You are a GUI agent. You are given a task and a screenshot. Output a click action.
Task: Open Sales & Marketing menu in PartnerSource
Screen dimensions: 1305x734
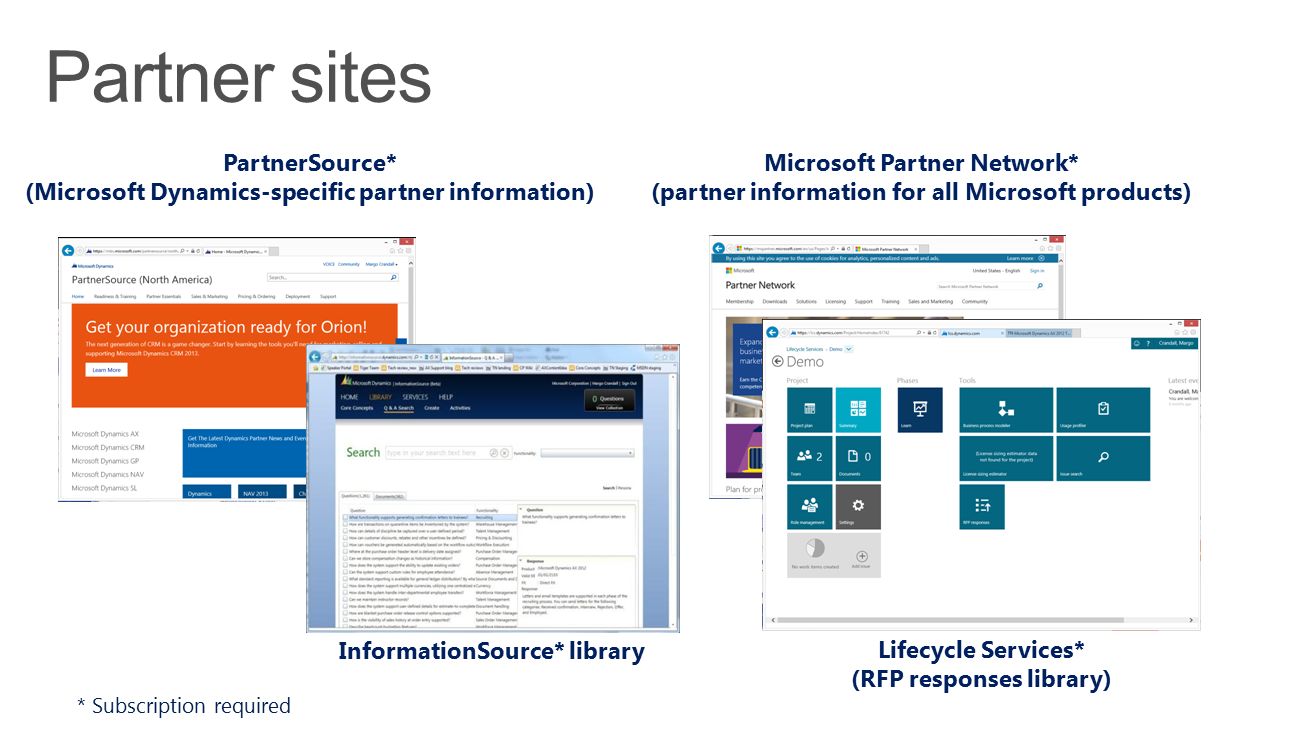[209, 297]
